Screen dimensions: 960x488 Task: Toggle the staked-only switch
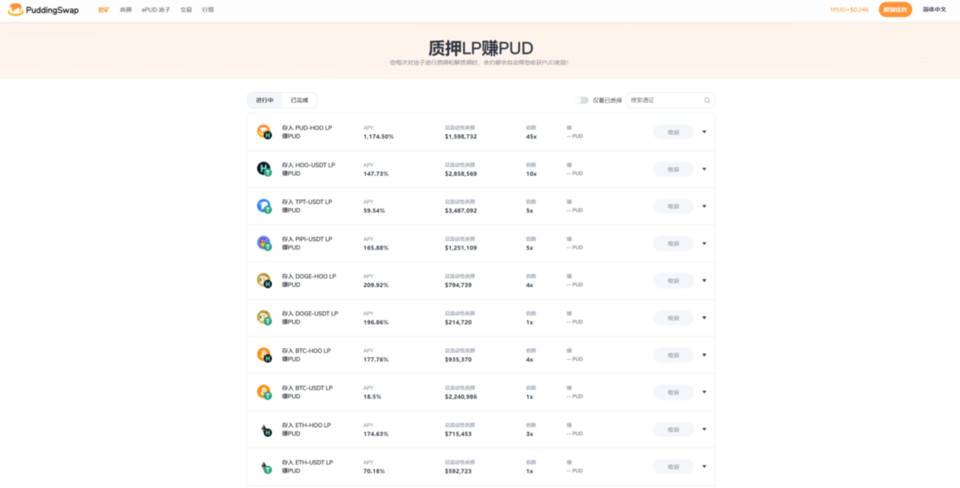tap(582, 100)
